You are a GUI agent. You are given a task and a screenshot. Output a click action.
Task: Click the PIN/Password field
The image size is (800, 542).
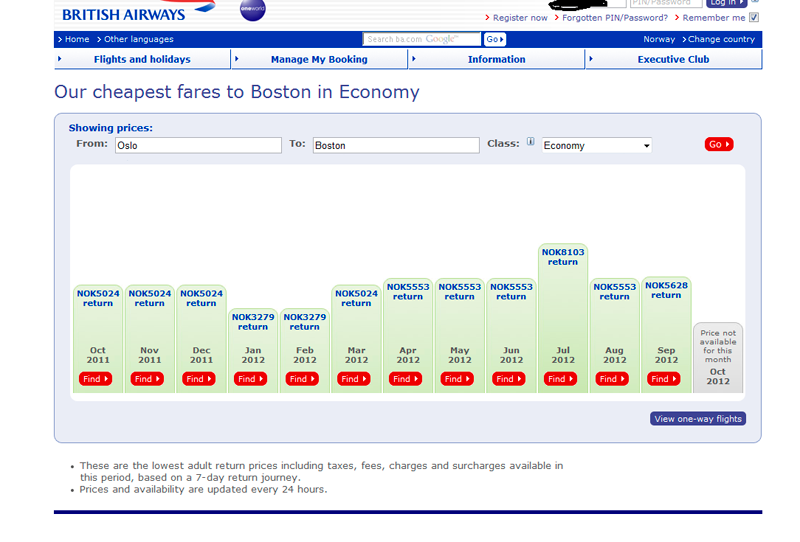[x=666, y=3]
